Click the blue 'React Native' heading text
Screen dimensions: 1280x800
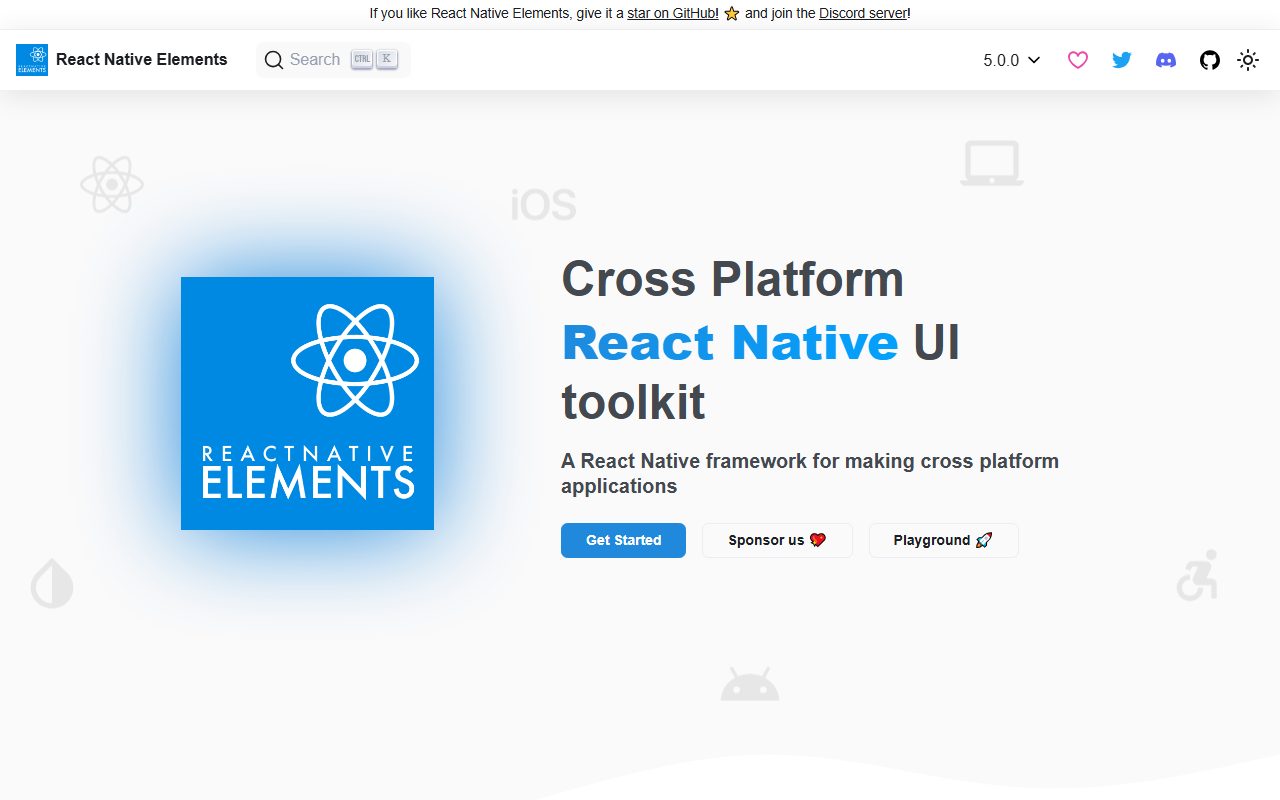click(x=730, y=342)
